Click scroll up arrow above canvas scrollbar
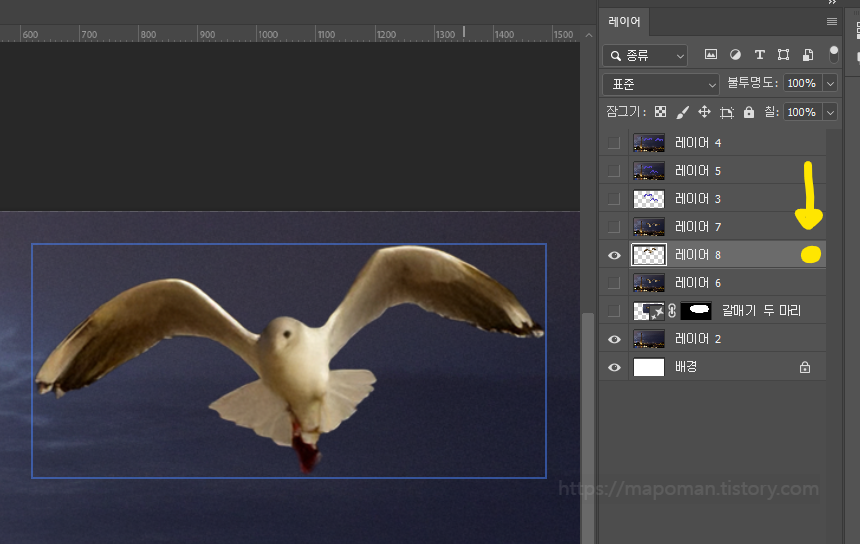 pyautogui.click(x=589, y=35)
